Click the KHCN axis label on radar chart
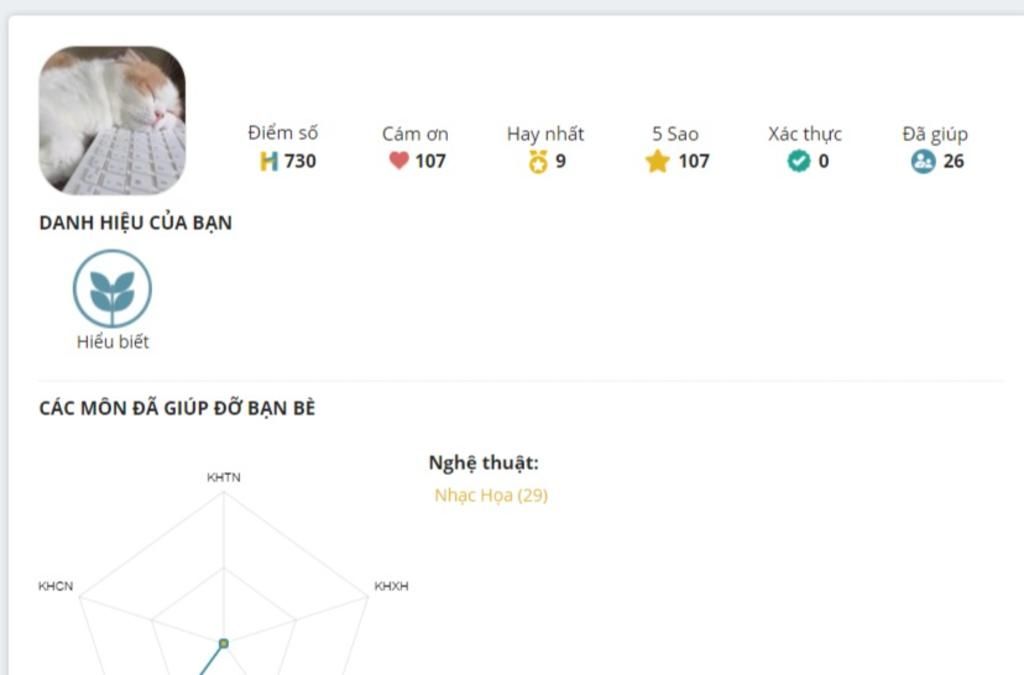 [55, 586]
